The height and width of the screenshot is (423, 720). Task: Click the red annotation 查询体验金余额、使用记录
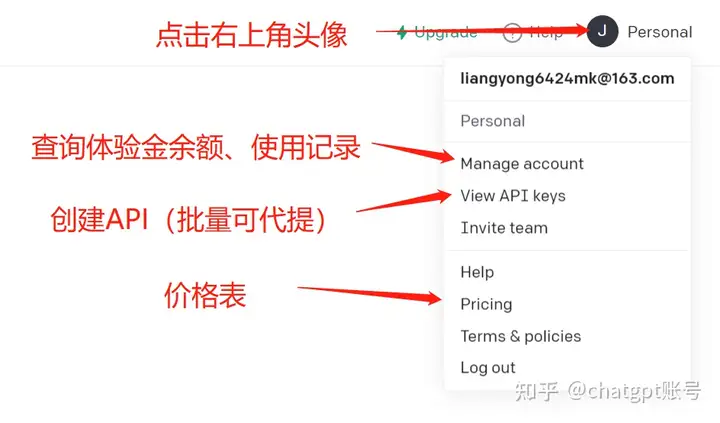pyautogui.click(x=196, y=147)
